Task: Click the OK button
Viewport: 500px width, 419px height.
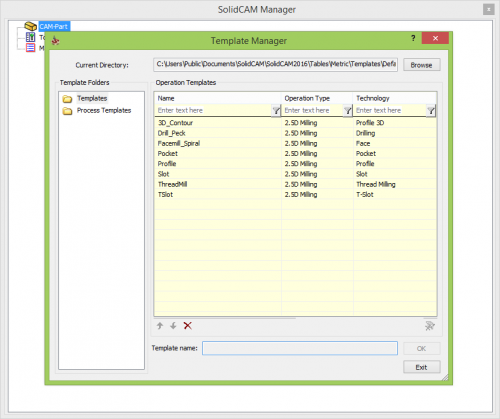Action: 421,349
